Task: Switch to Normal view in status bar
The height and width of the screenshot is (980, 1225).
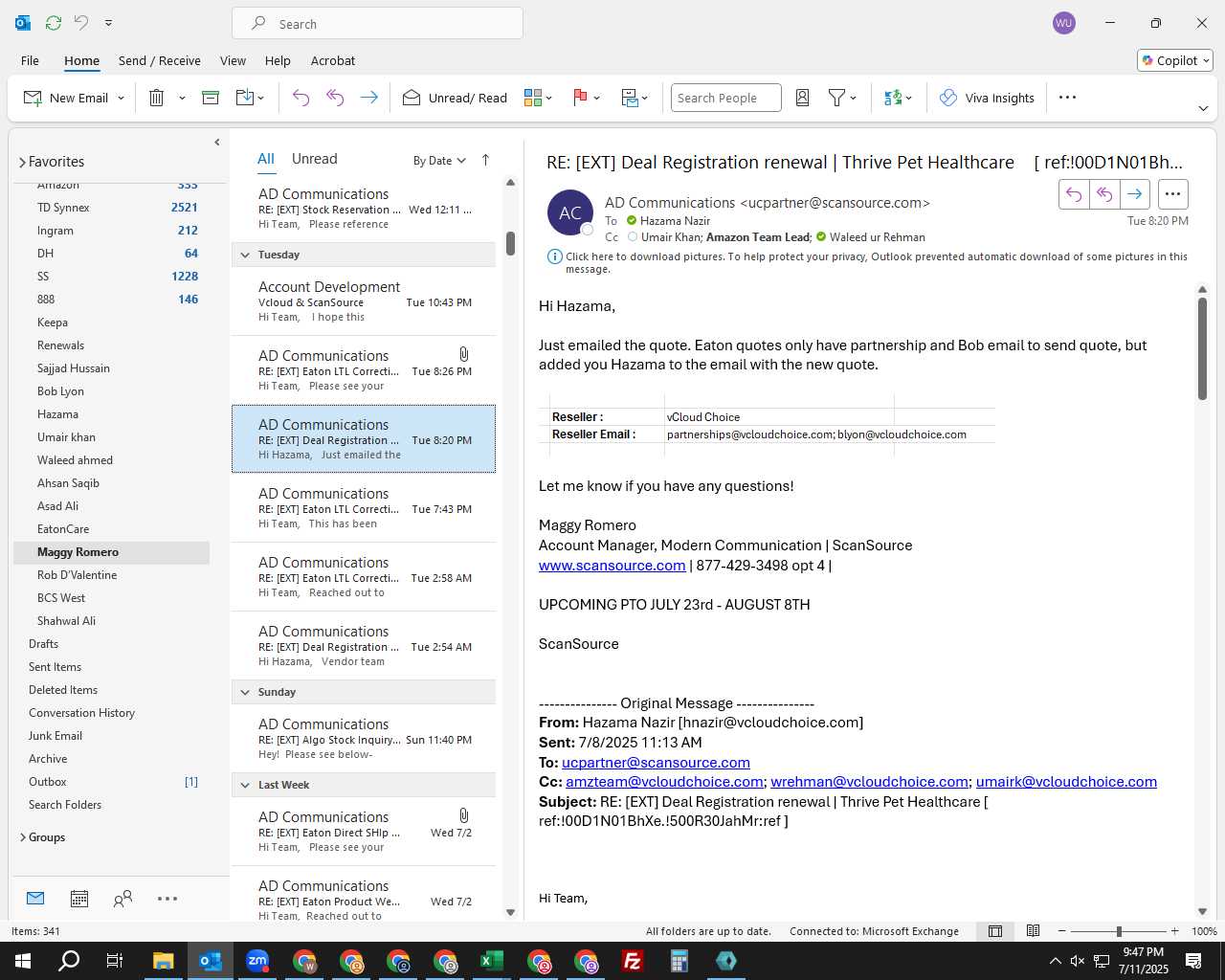Action: click(995, 931)
